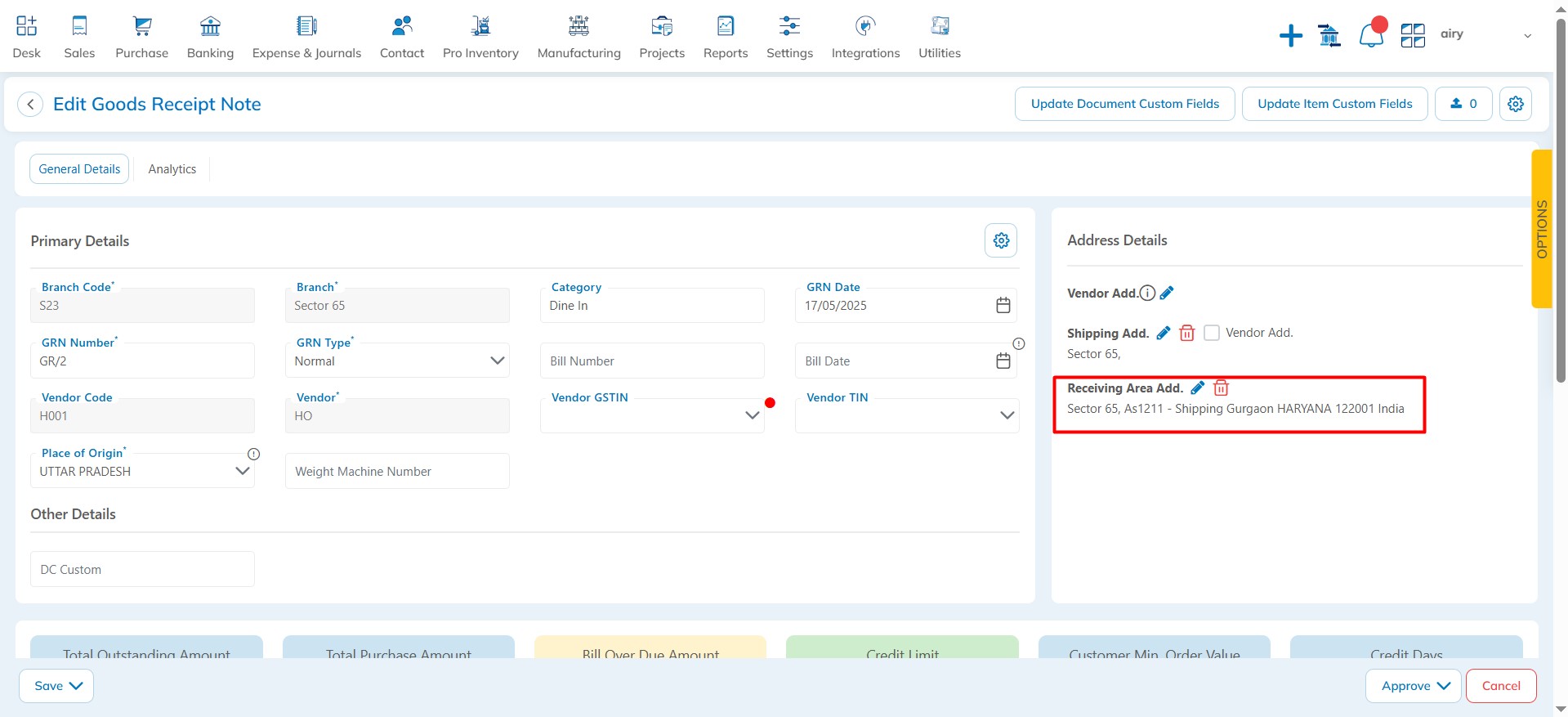Open Primary Details gear settings

(x=1001, y=240)
